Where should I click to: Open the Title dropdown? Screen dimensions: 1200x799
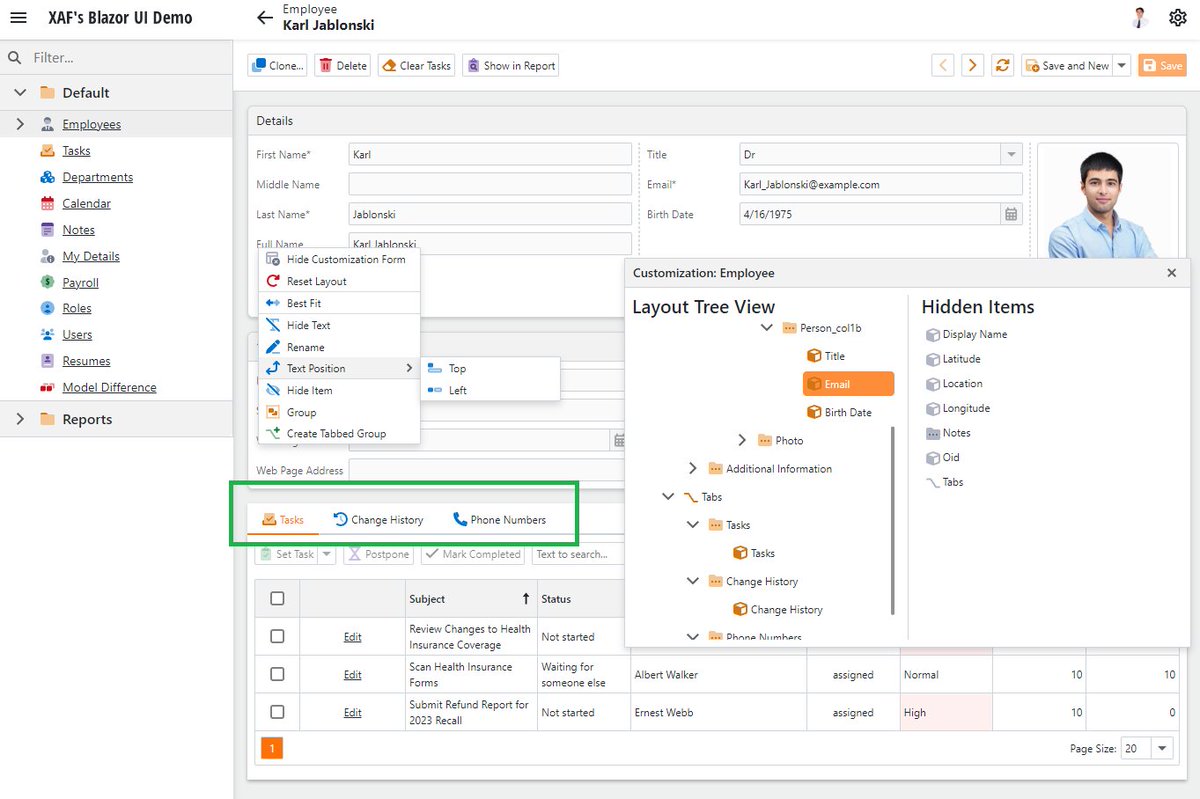1011,155
